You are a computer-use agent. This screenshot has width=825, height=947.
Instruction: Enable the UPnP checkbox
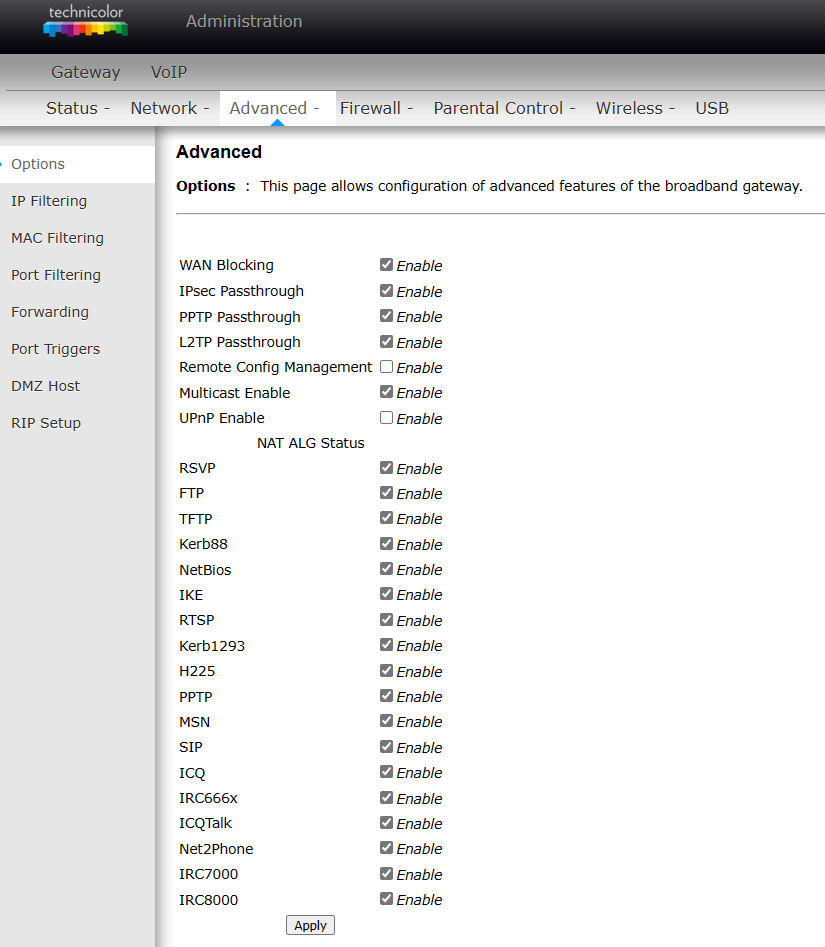click(387, 417)
